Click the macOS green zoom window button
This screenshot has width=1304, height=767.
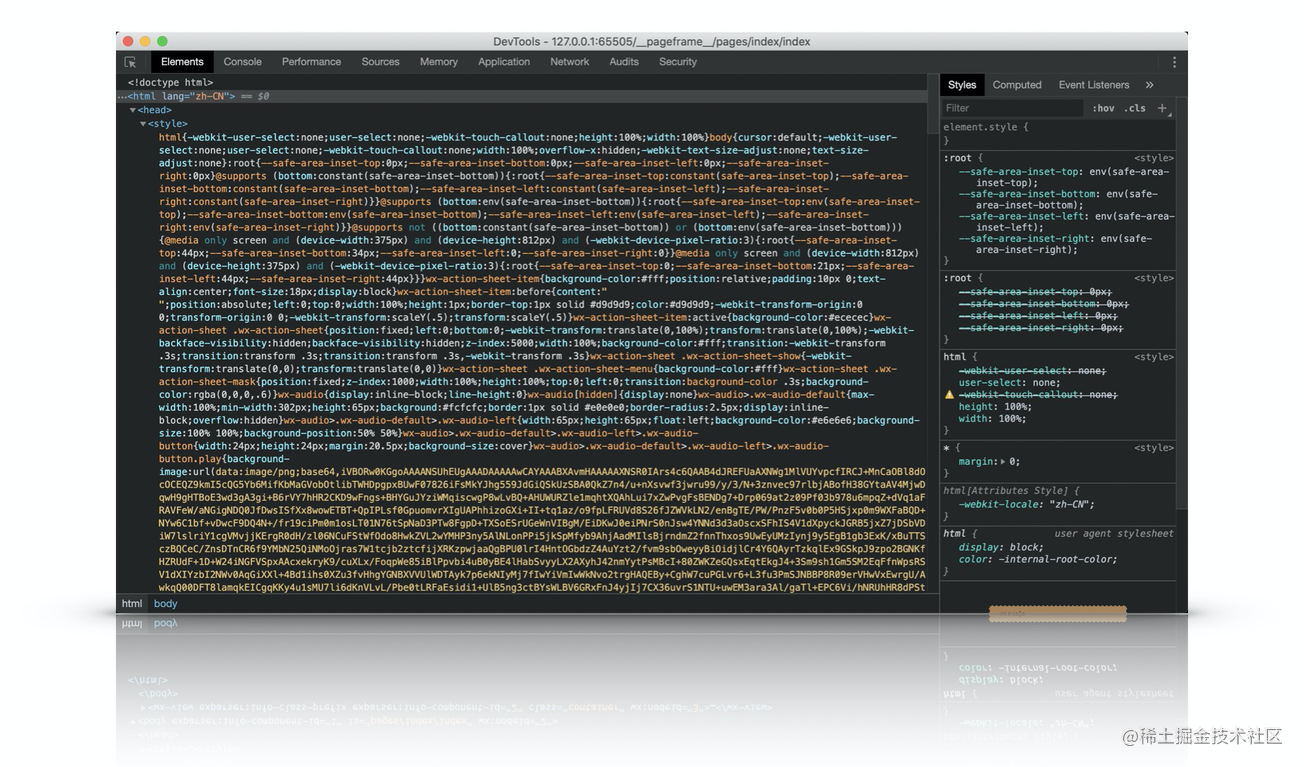pyautogui.click(x=162, y=41)
